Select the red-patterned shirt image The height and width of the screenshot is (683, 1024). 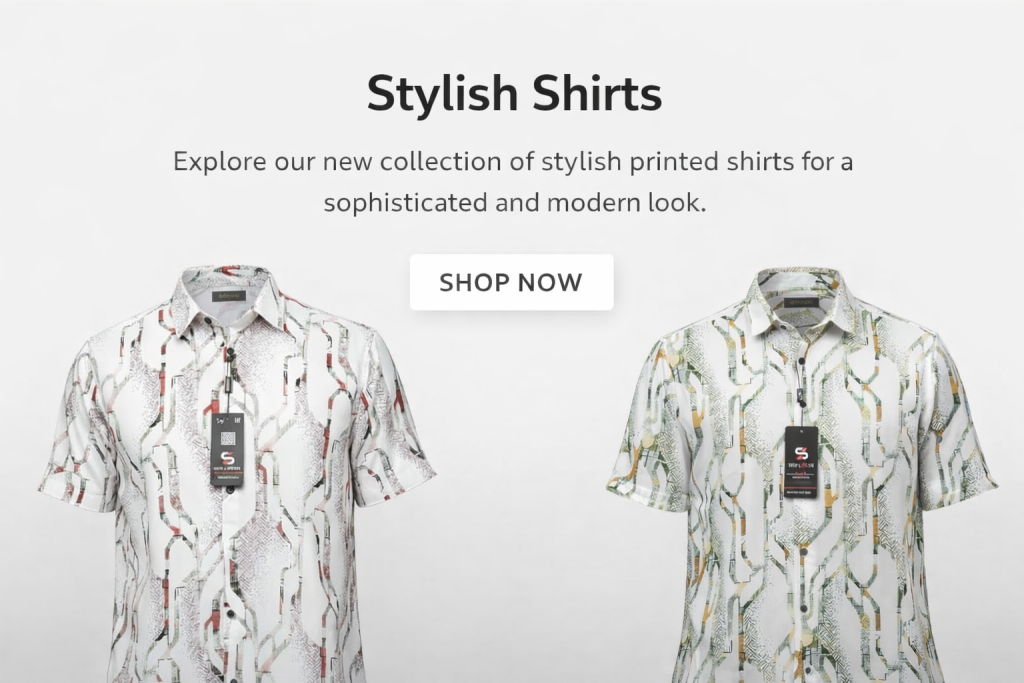pyautogui.click(x=237, y=473)
